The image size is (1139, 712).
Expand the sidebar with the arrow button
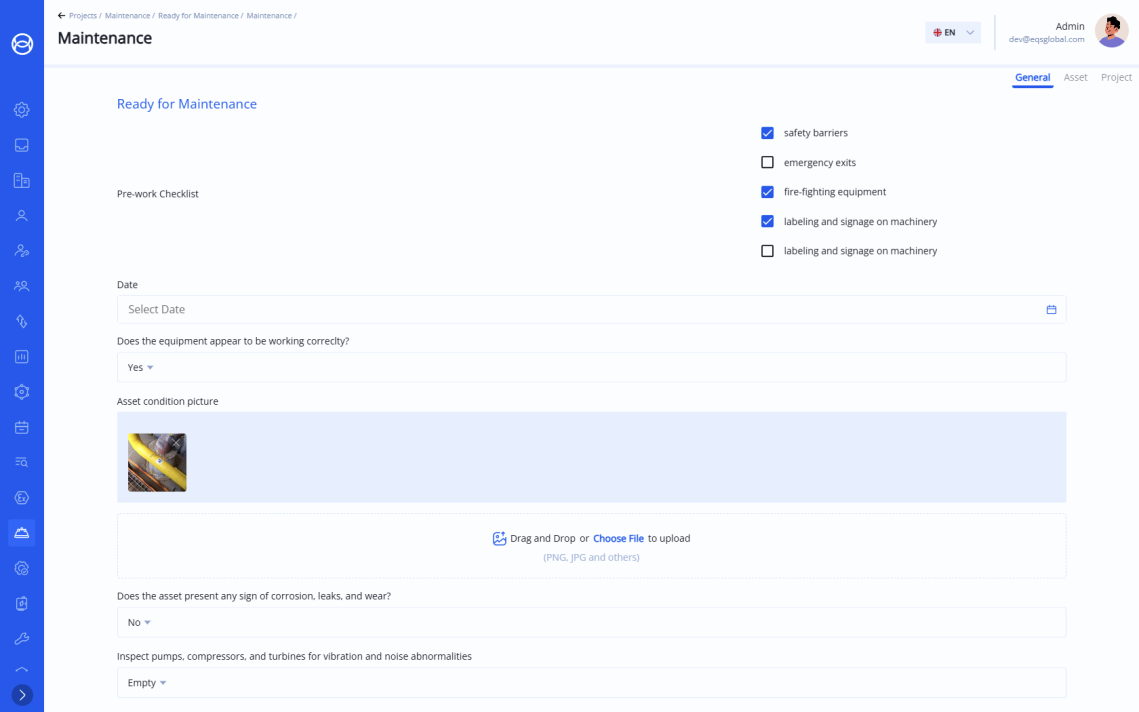(22, 695)
